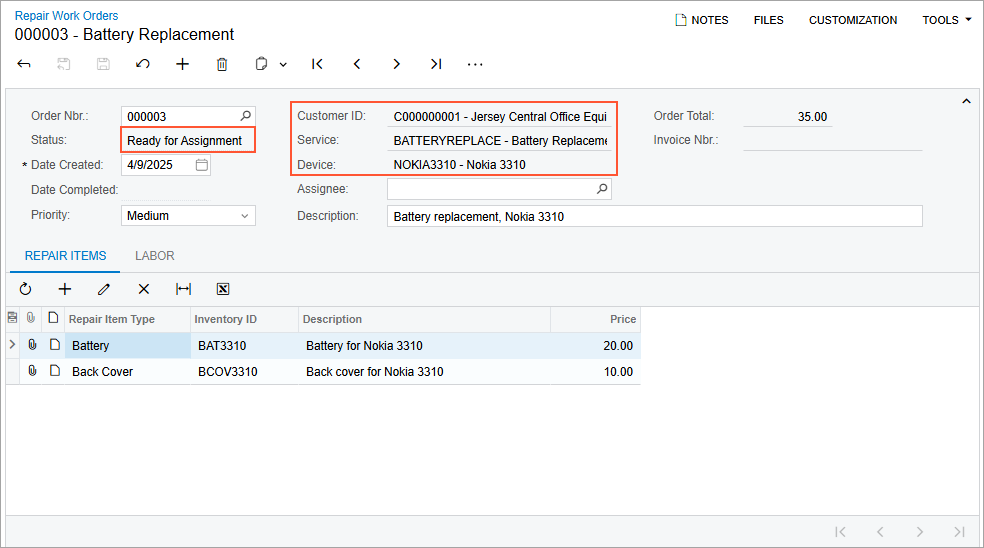Delete selected row in repair items grid

pos(143,289)
